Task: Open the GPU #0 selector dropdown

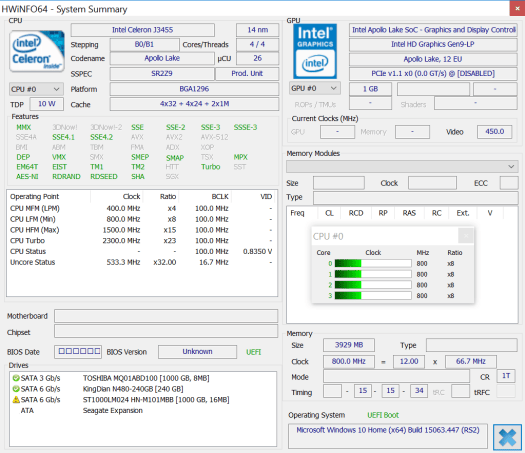Action: 315,88
